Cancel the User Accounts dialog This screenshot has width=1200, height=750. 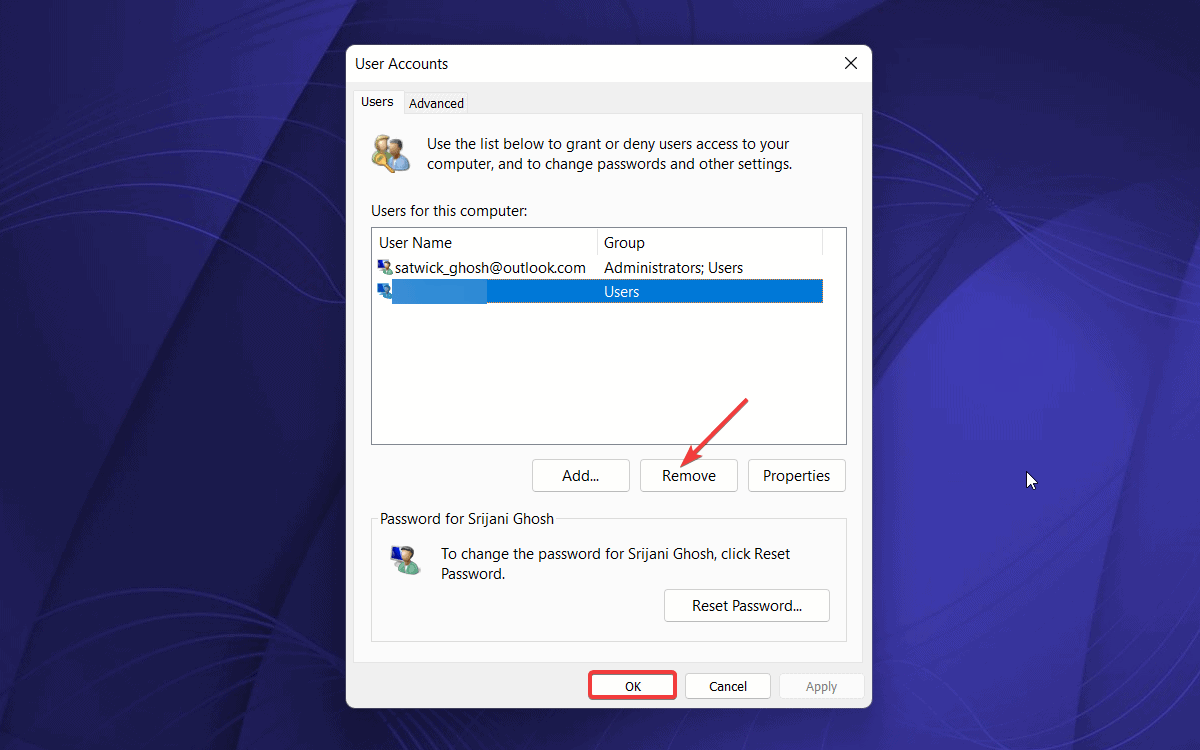pyautogui.click(x=727, y=686)
